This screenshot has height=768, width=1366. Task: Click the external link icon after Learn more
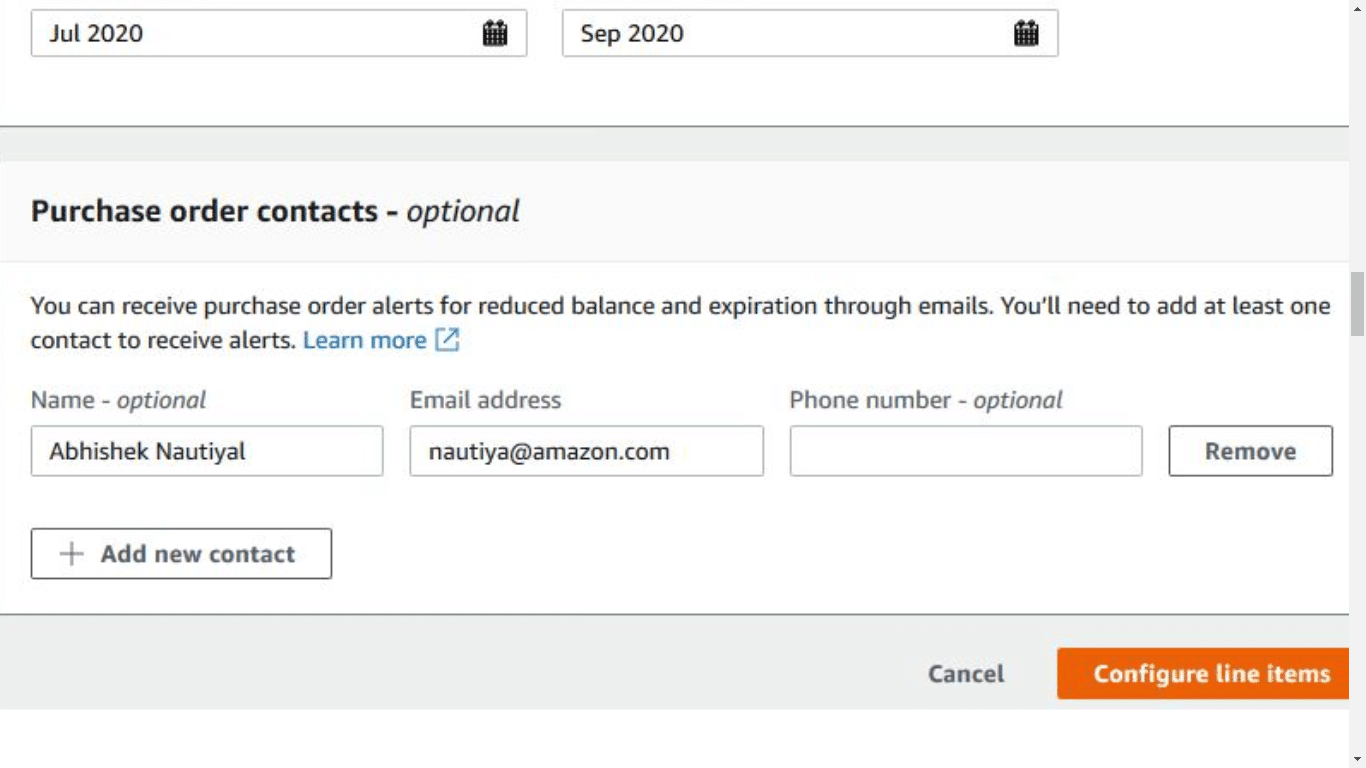click(448, 341)
